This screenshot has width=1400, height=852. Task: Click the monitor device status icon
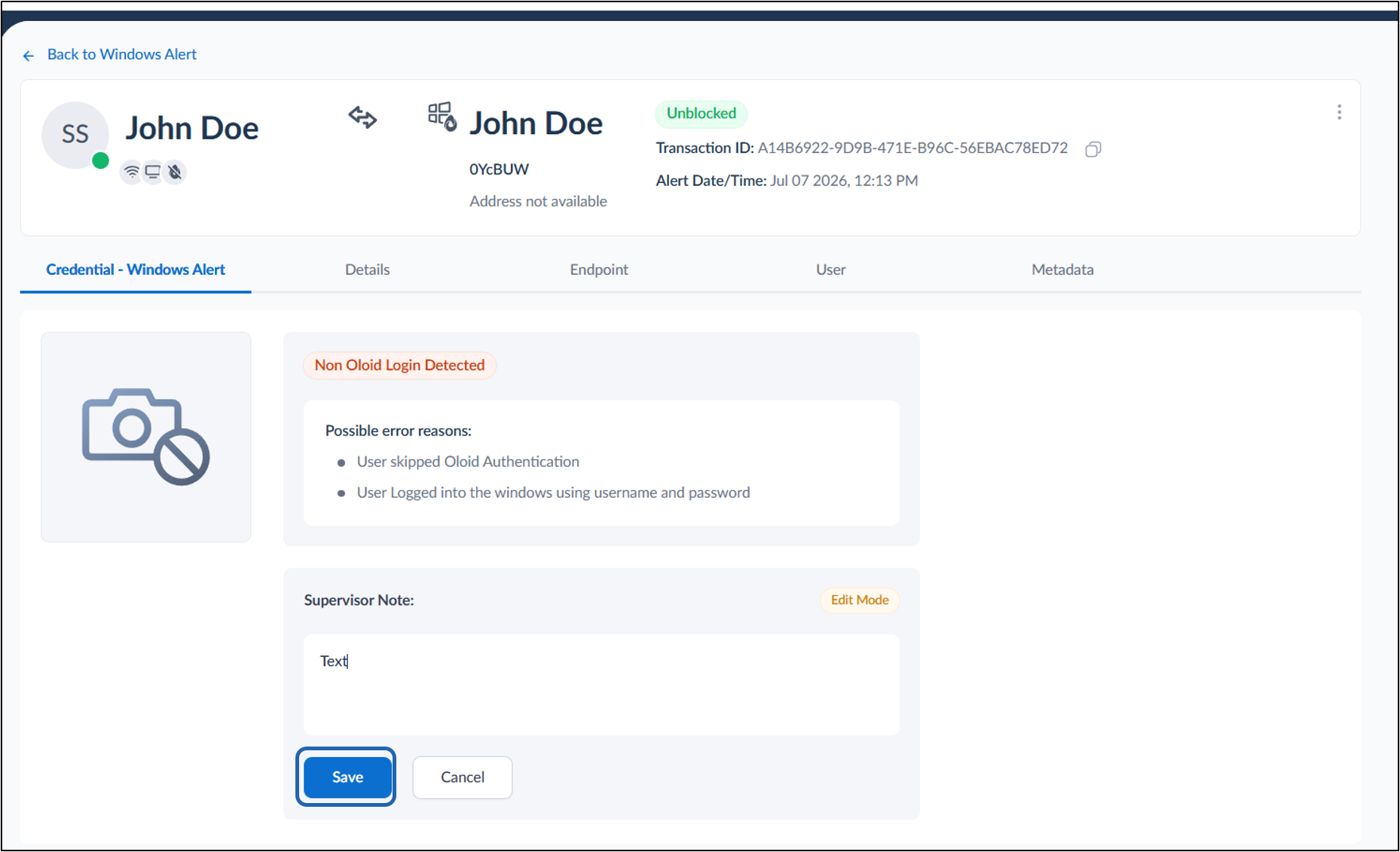point(153,173)
